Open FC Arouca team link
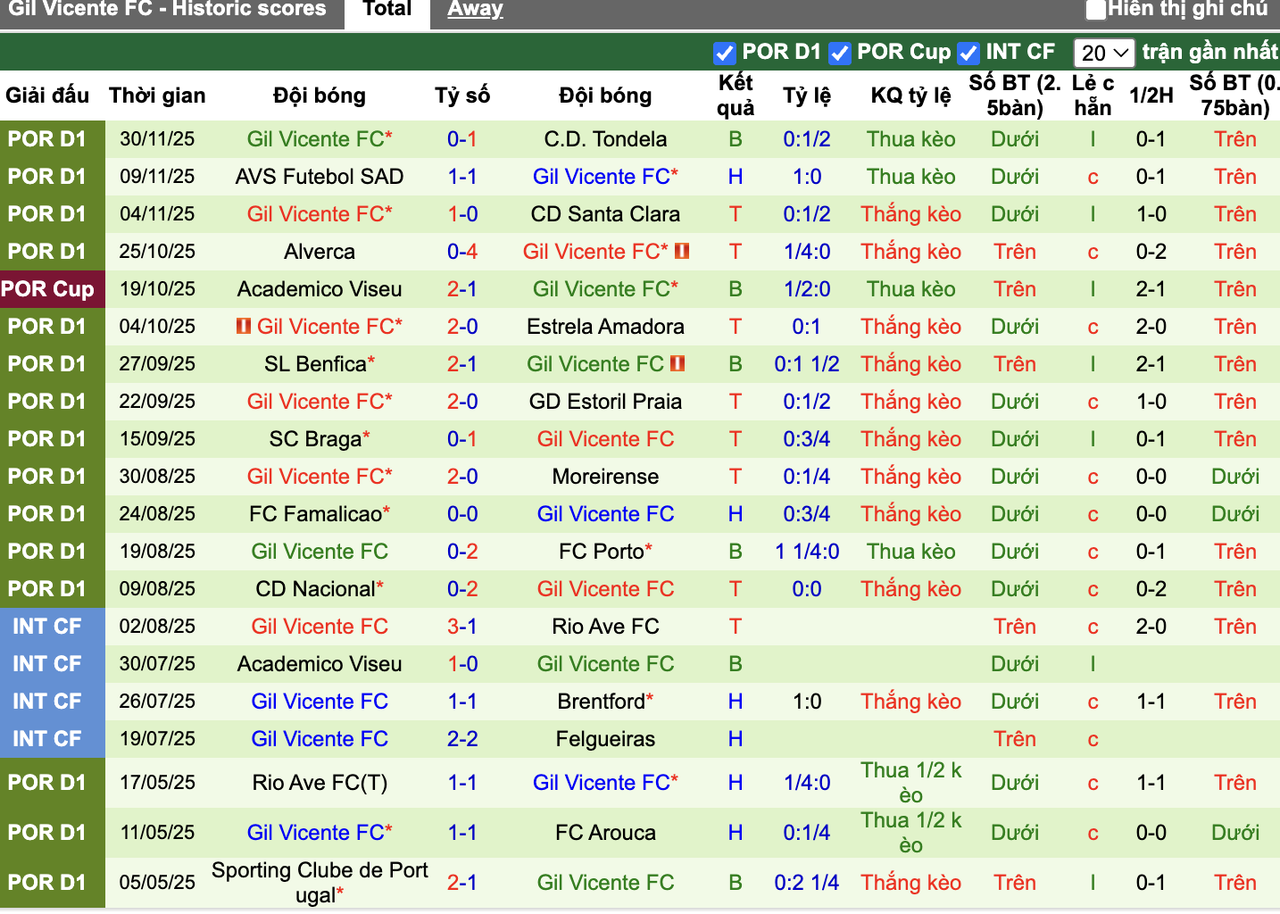The width and height of the screenshot is (1280, 914). pyautogui.click(x=605, y=833)
